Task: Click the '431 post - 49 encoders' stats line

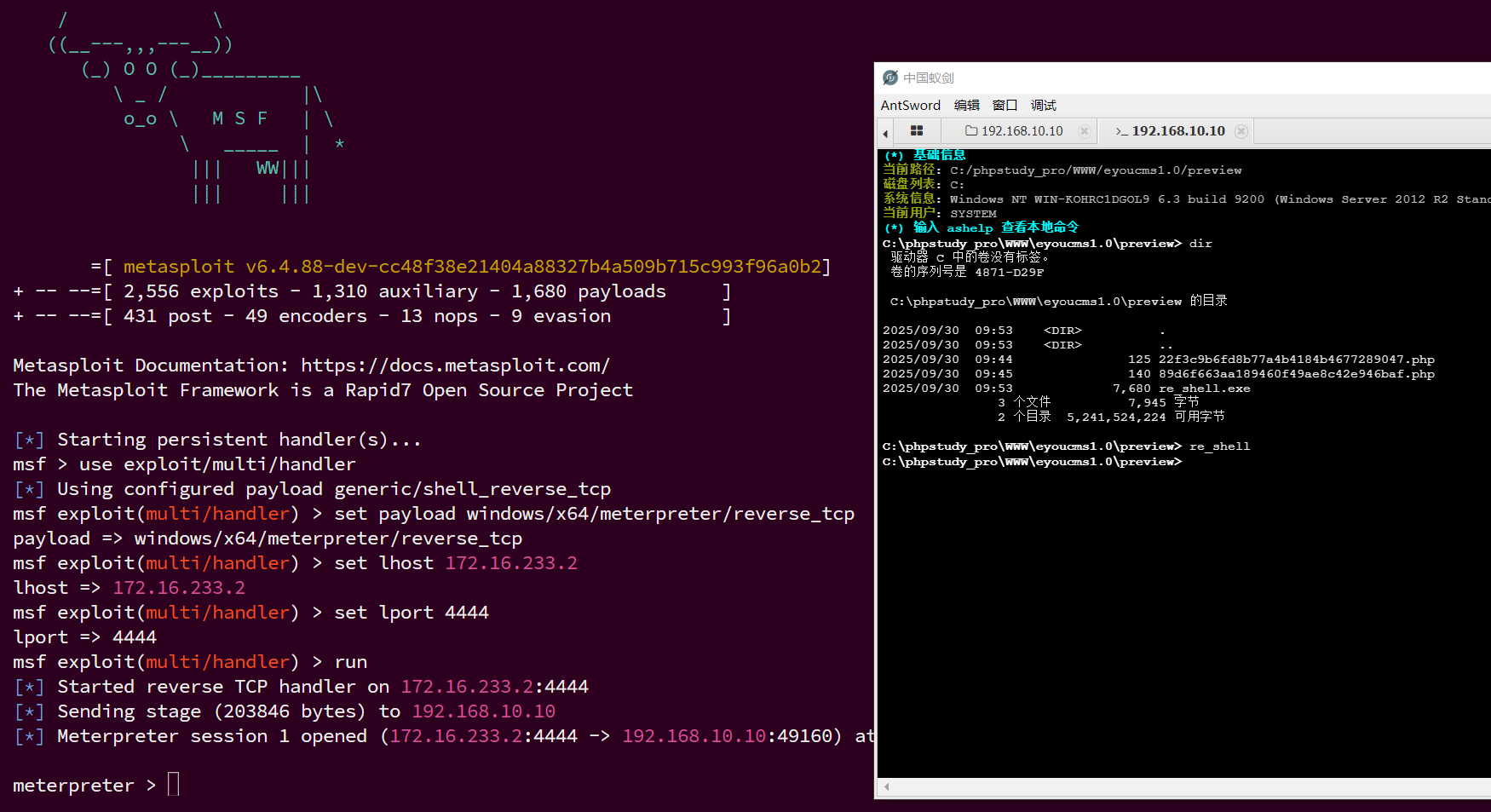Action: click(371, 315)
